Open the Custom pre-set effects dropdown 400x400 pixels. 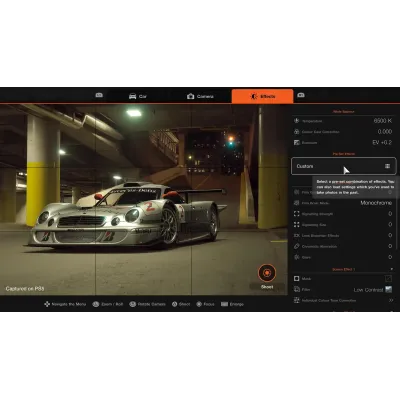(344, 166)
